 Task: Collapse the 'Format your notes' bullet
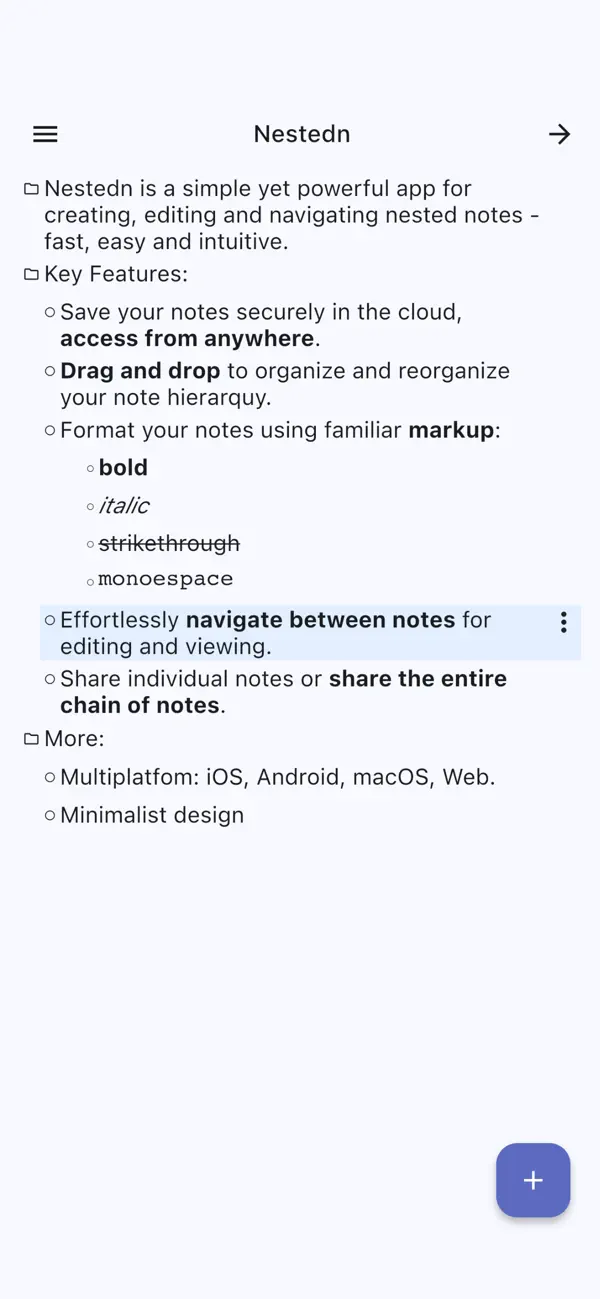(49, 429)
